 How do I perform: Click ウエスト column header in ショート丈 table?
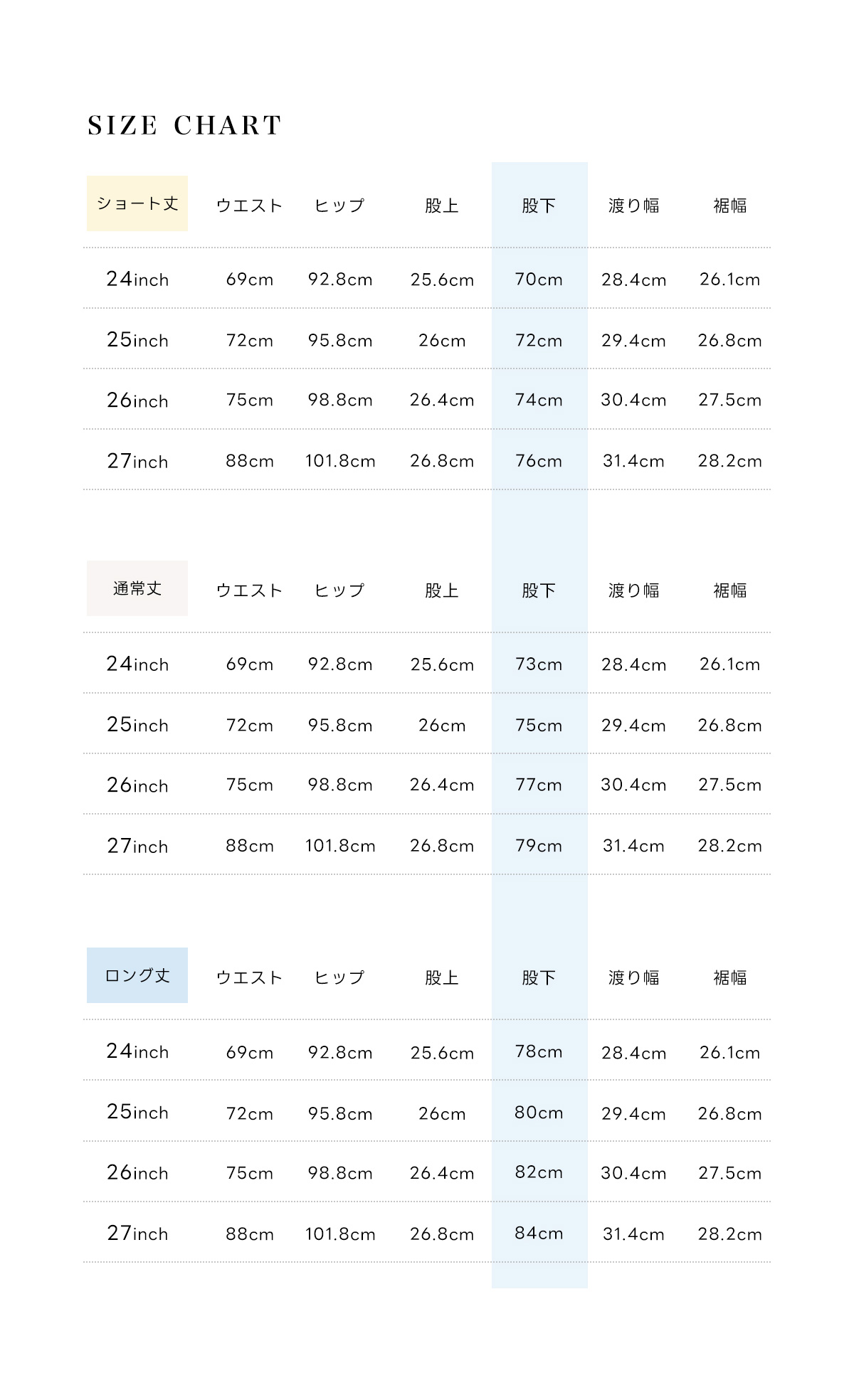pos(249,206)
